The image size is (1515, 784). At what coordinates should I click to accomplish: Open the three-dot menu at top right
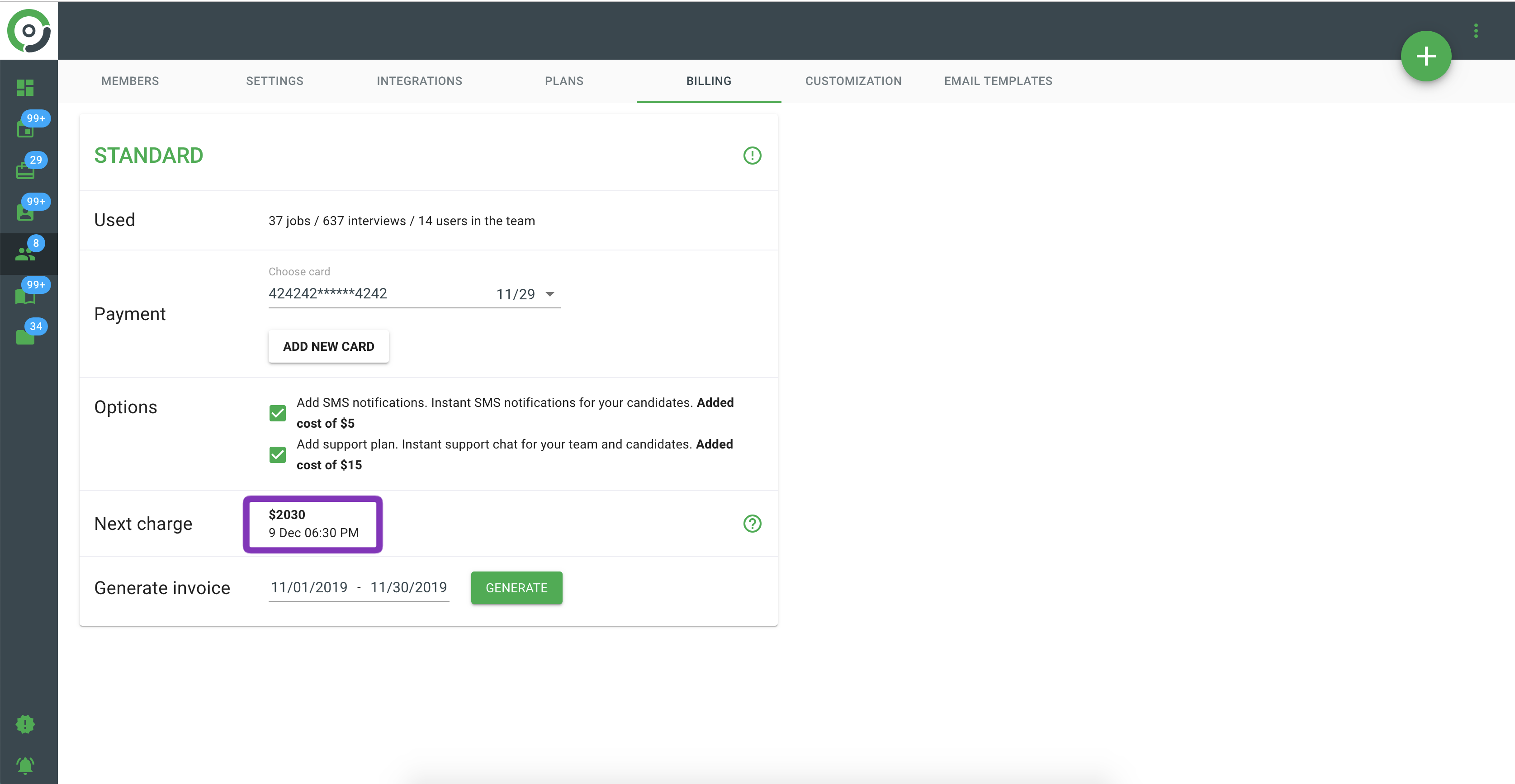[1475, 31]
